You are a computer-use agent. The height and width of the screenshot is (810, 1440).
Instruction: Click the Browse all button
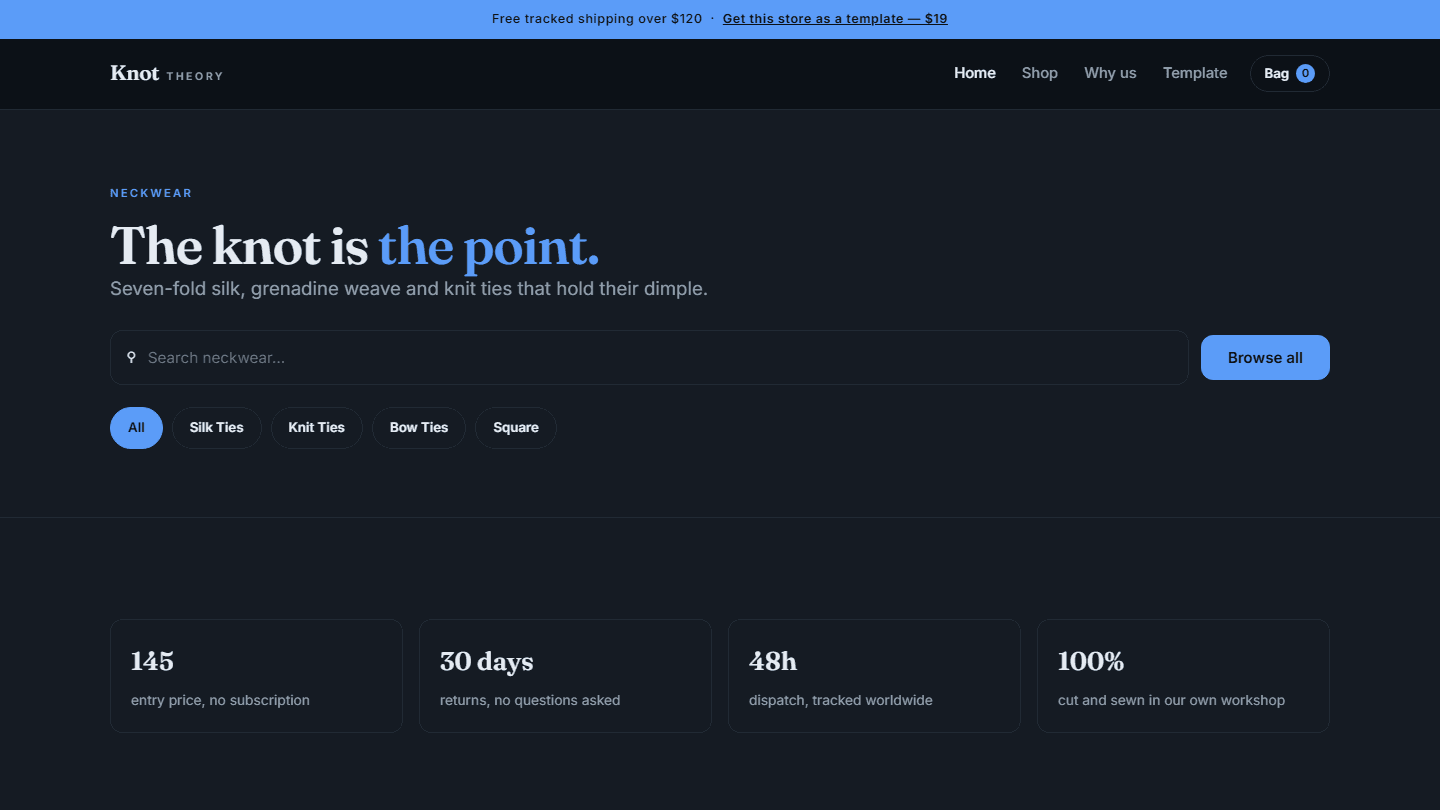(1265, 357)
